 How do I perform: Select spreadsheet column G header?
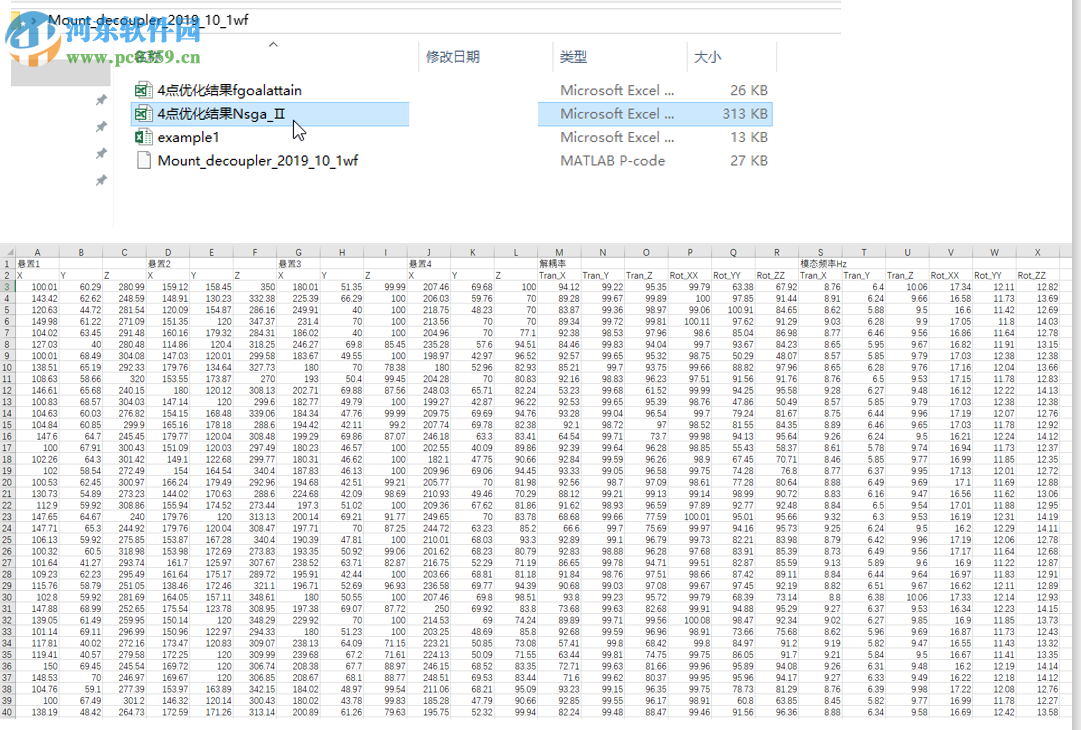(299, 252)
